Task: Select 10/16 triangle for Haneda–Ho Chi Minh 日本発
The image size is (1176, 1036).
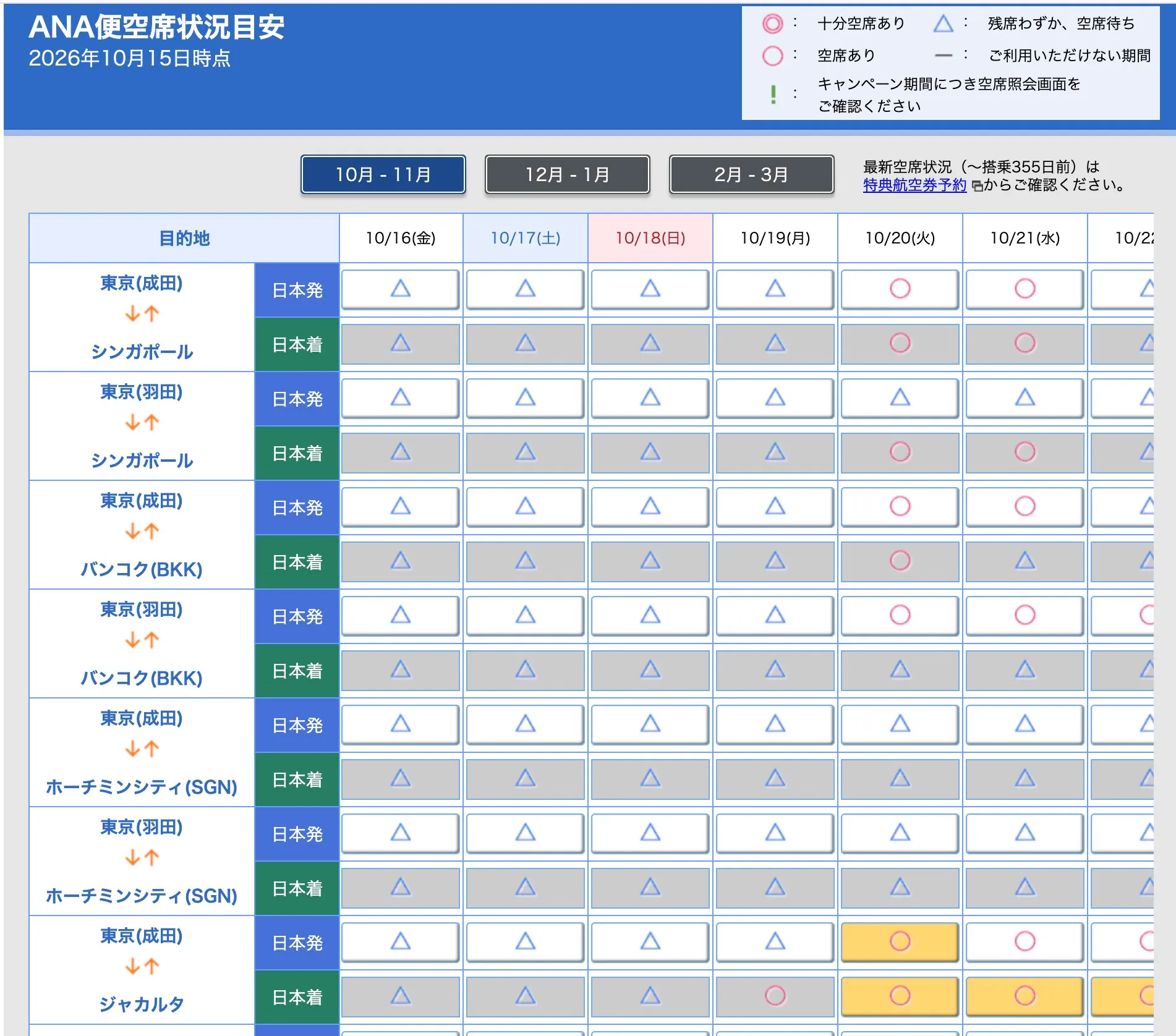Action: coord(401,833)
